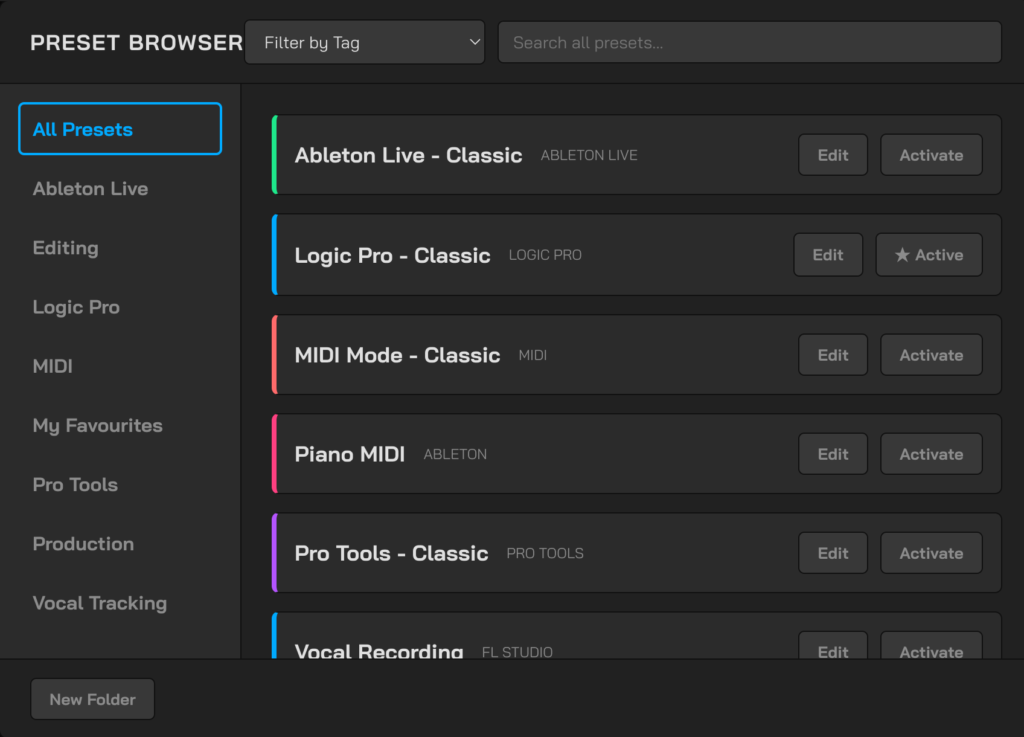The width and height of the screenshot is (1024, 737).
Task: Click the Search all presets field
Action: pyautogui.click(x=749, y=43)
